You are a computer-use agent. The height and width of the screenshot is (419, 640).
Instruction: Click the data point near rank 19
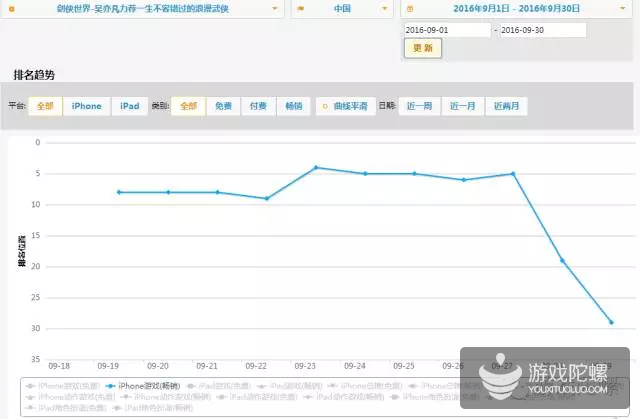[562, 260]
